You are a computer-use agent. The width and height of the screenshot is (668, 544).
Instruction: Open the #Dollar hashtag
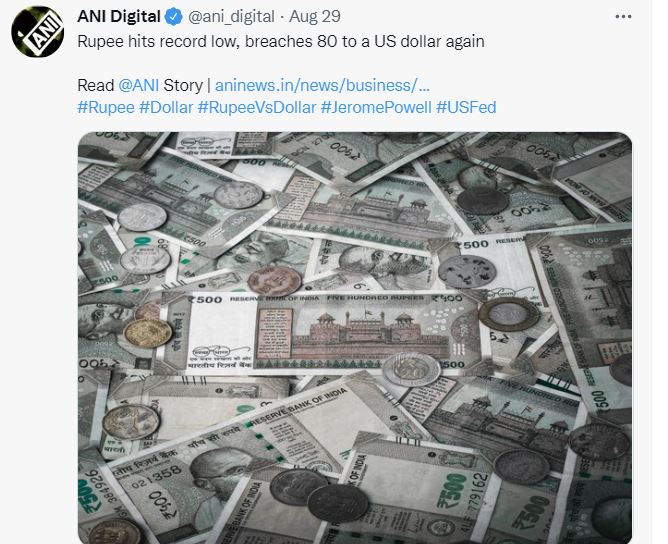click(166, 107)
